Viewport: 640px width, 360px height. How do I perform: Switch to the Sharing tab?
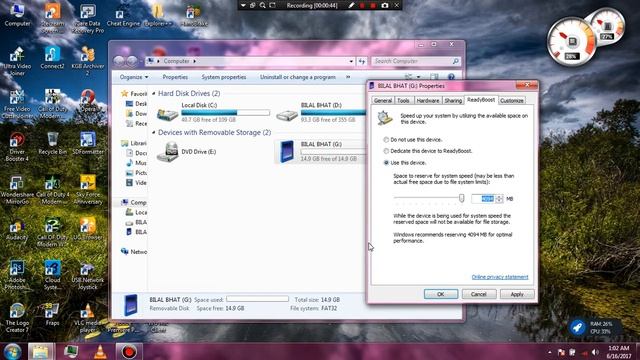point(453,100)
